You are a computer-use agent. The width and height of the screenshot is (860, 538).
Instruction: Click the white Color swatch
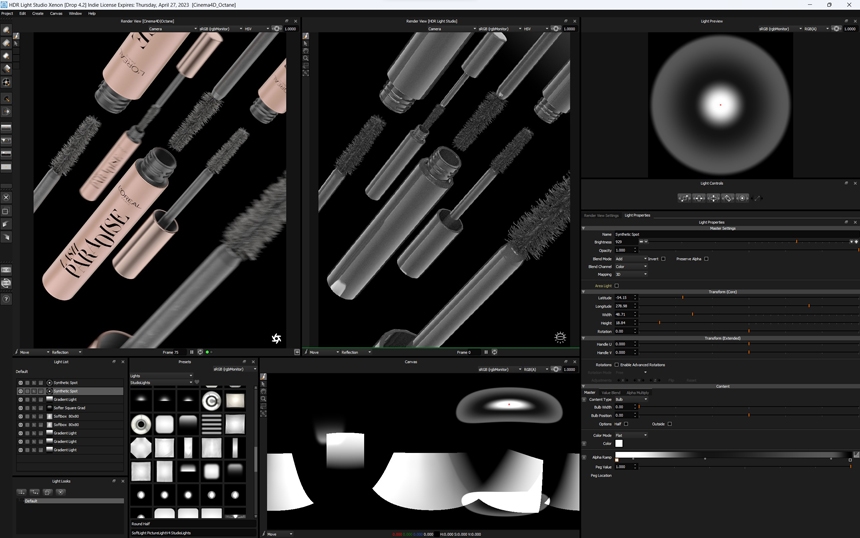tap(619, 443)
